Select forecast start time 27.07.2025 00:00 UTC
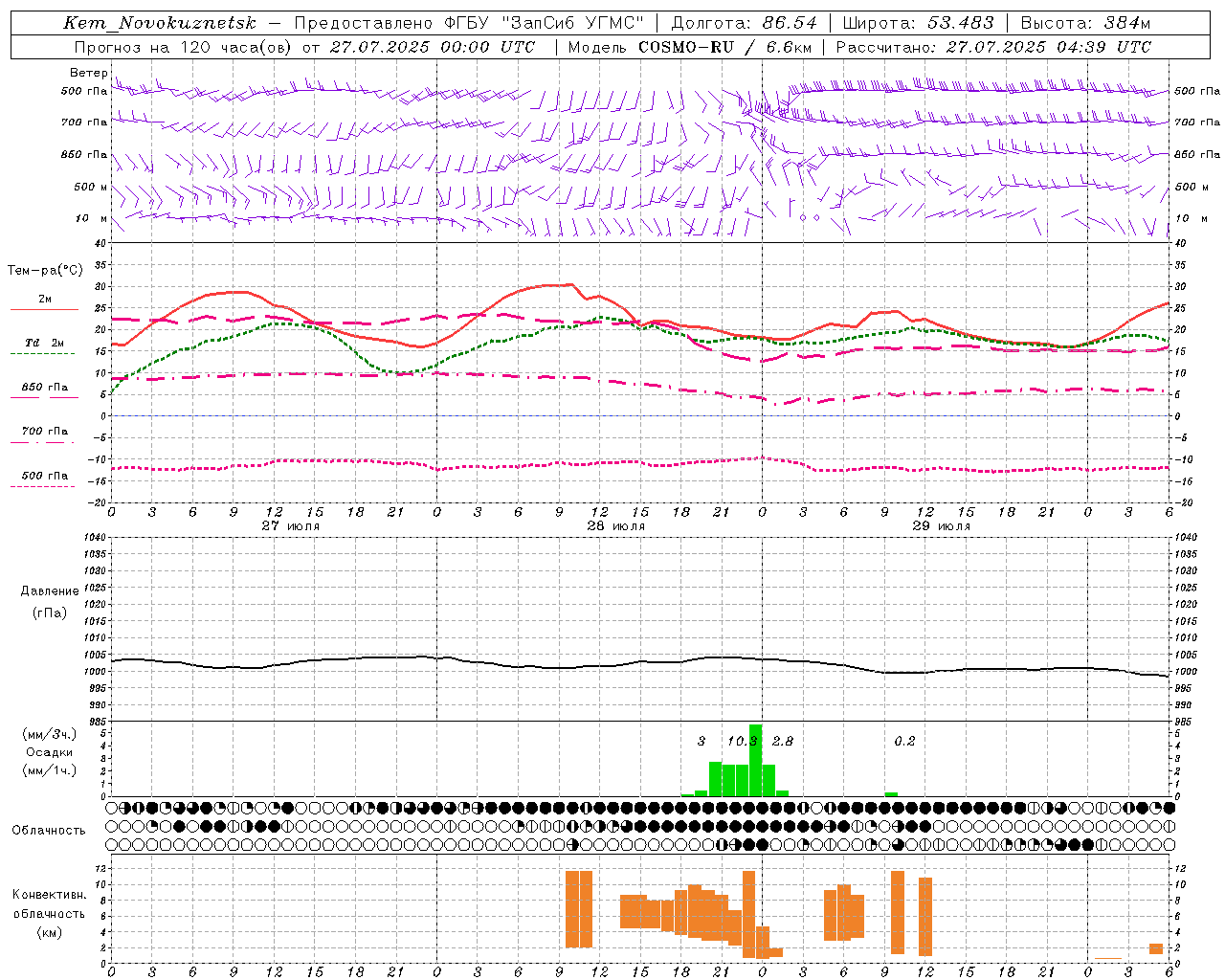 (433, 47)
